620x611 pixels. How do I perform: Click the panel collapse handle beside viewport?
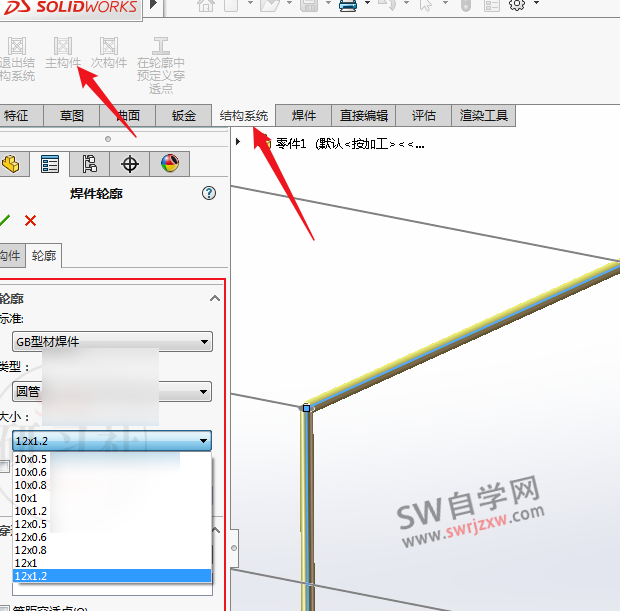(x=234, y=548)
